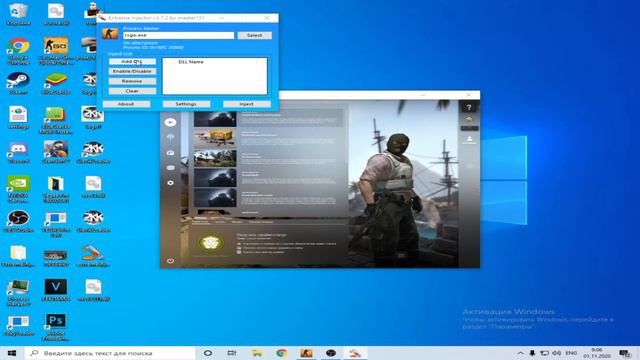Click Add DLL in Extreme Injector
The image size is (640, 360).
132,62
